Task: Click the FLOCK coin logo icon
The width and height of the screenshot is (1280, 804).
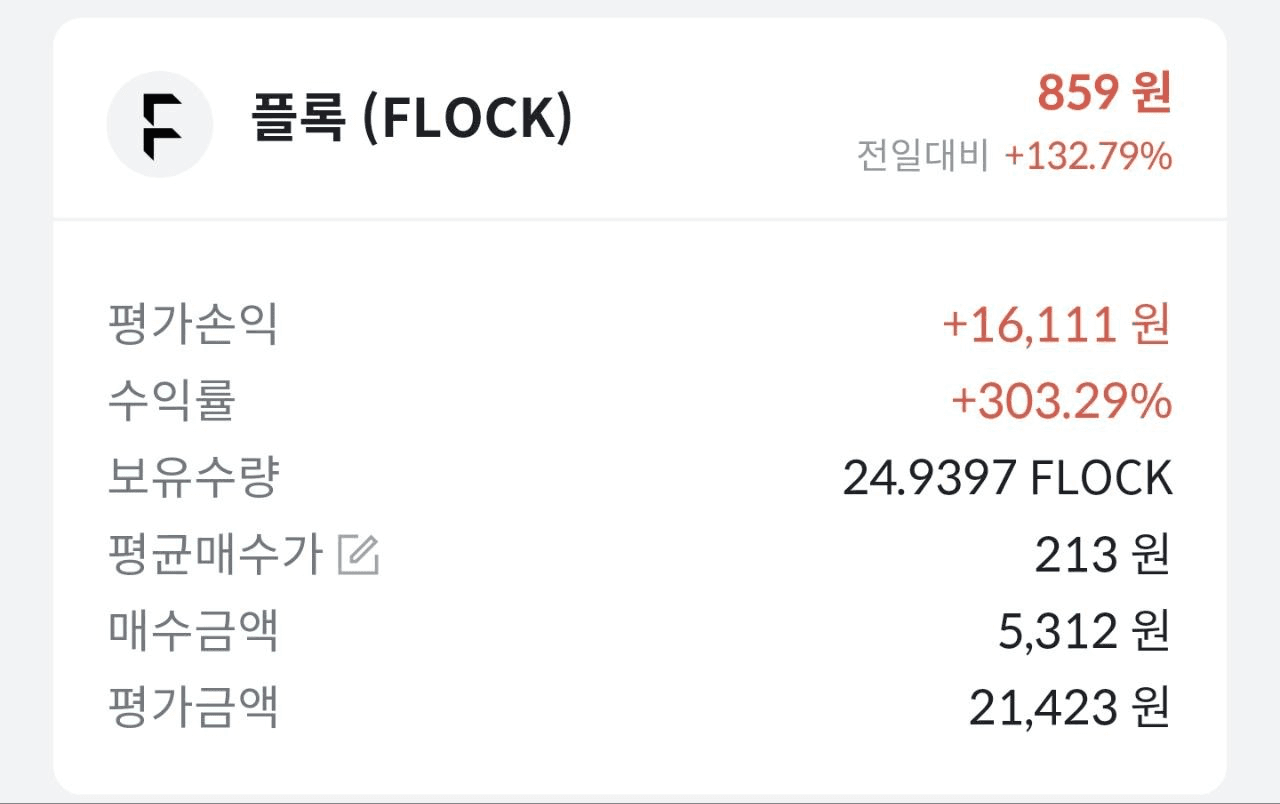Action: click(x=160, y=124)
